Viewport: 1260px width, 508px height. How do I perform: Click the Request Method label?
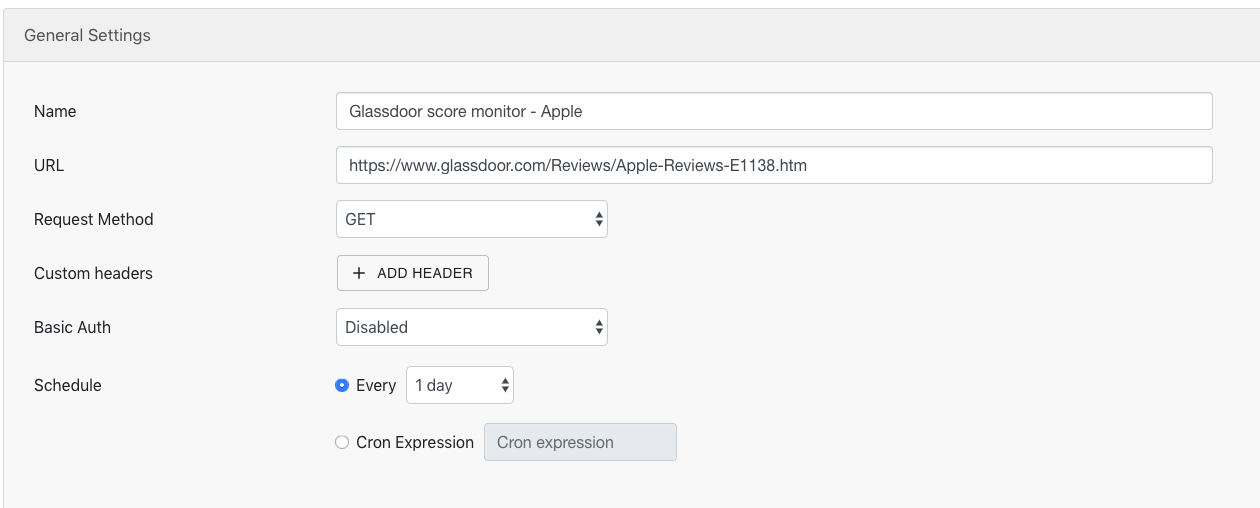pos(94,219)
